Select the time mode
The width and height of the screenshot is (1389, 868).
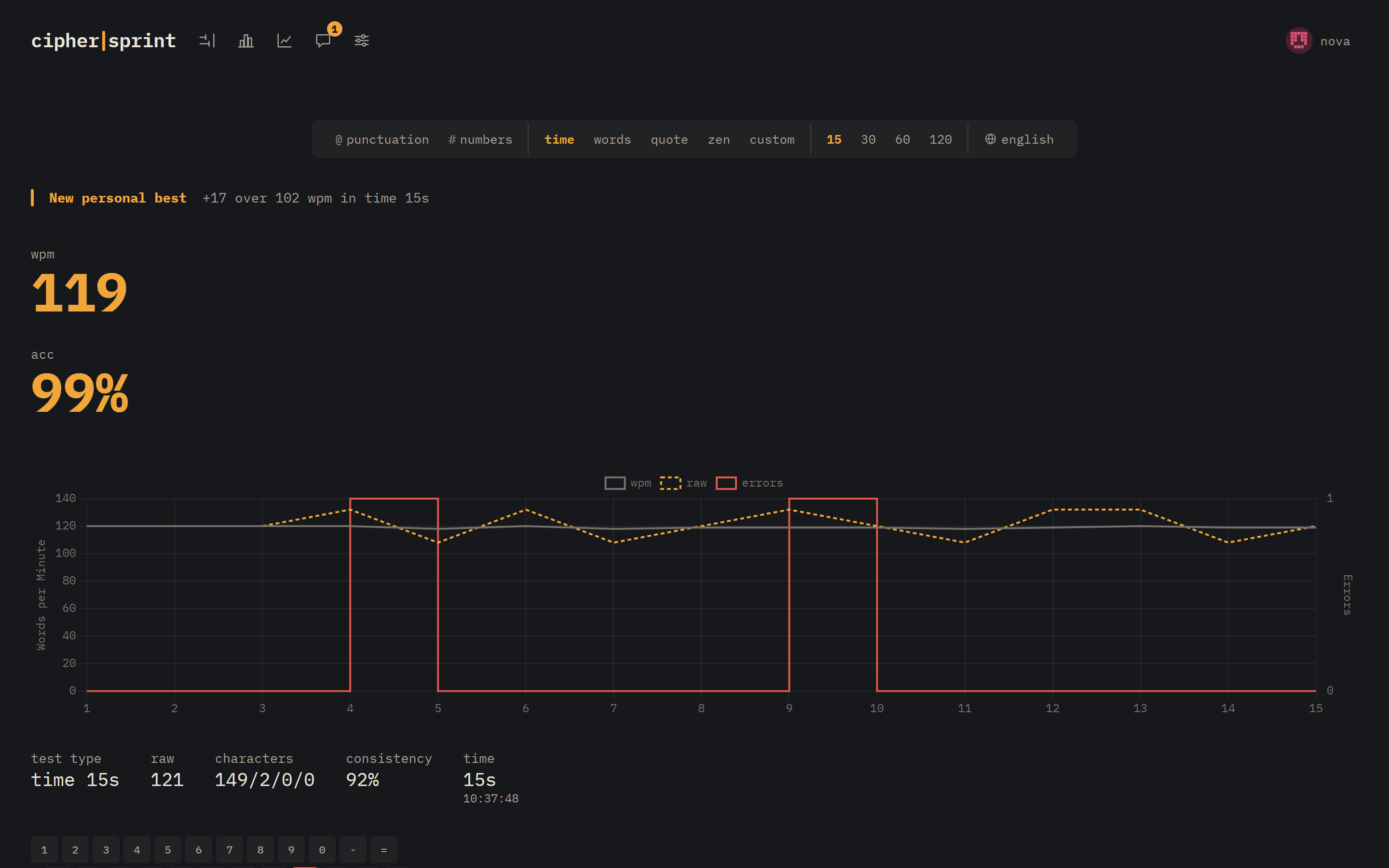(x=559, y=139)
